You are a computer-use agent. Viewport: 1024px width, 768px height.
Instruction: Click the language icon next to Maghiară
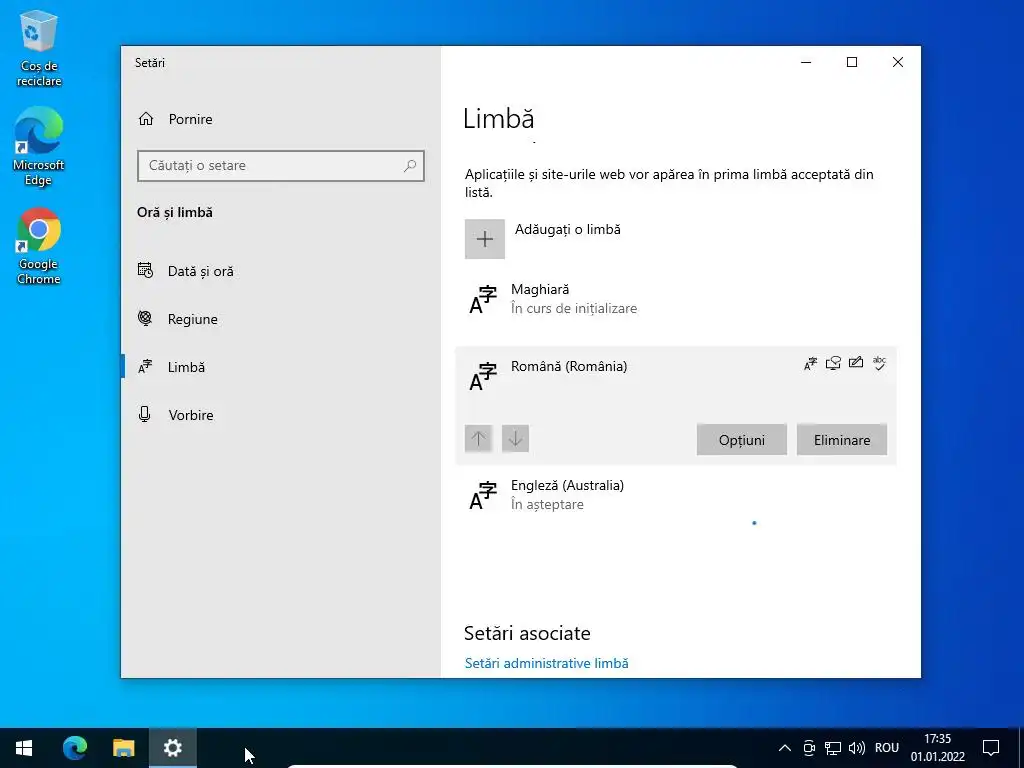[483, 300]
